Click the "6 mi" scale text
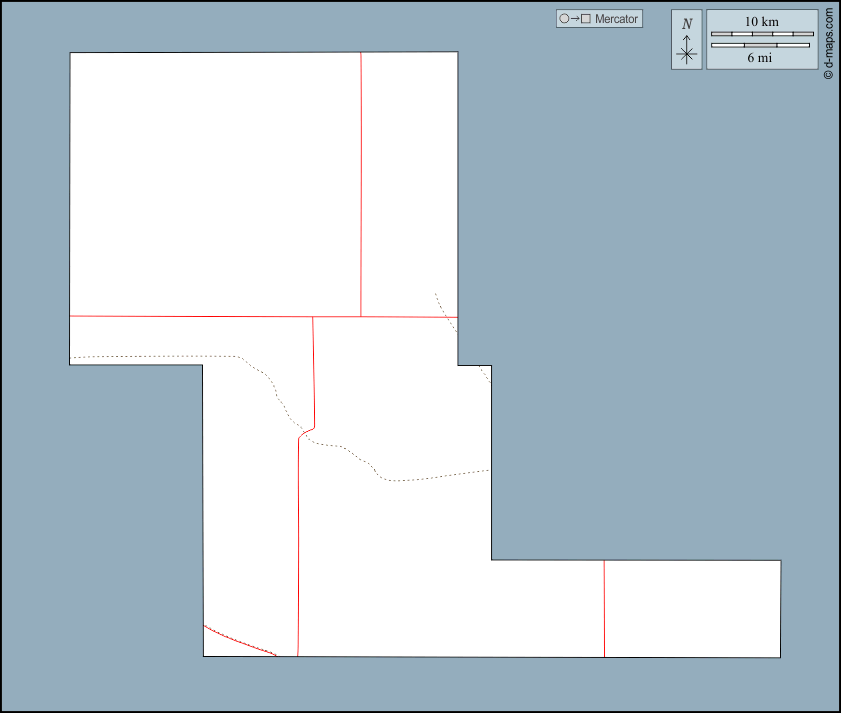This screenshot has height=713, width=841. click(x=760, y=57)
